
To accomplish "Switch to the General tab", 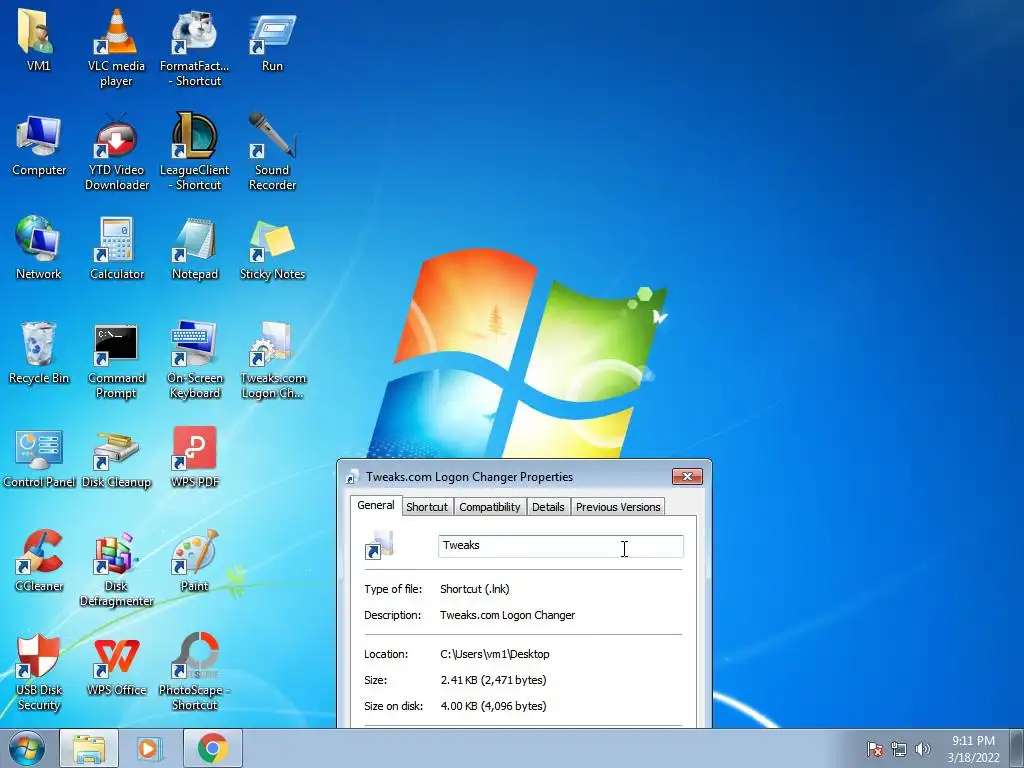I will pyautogui.click(x=376, y=505).
